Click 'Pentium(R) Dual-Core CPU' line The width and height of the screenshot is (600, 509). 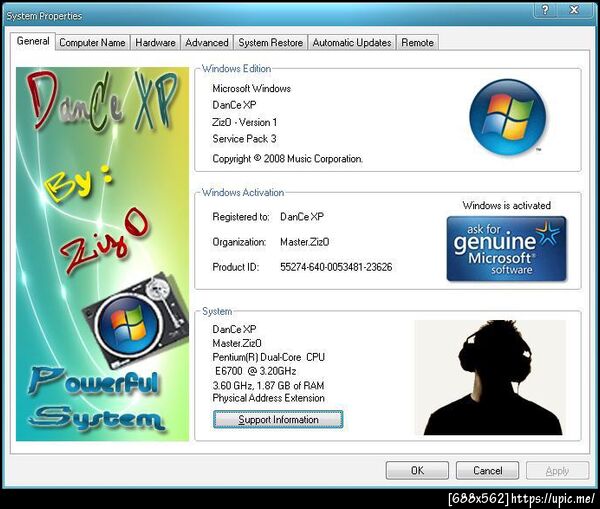click(268, 357)
